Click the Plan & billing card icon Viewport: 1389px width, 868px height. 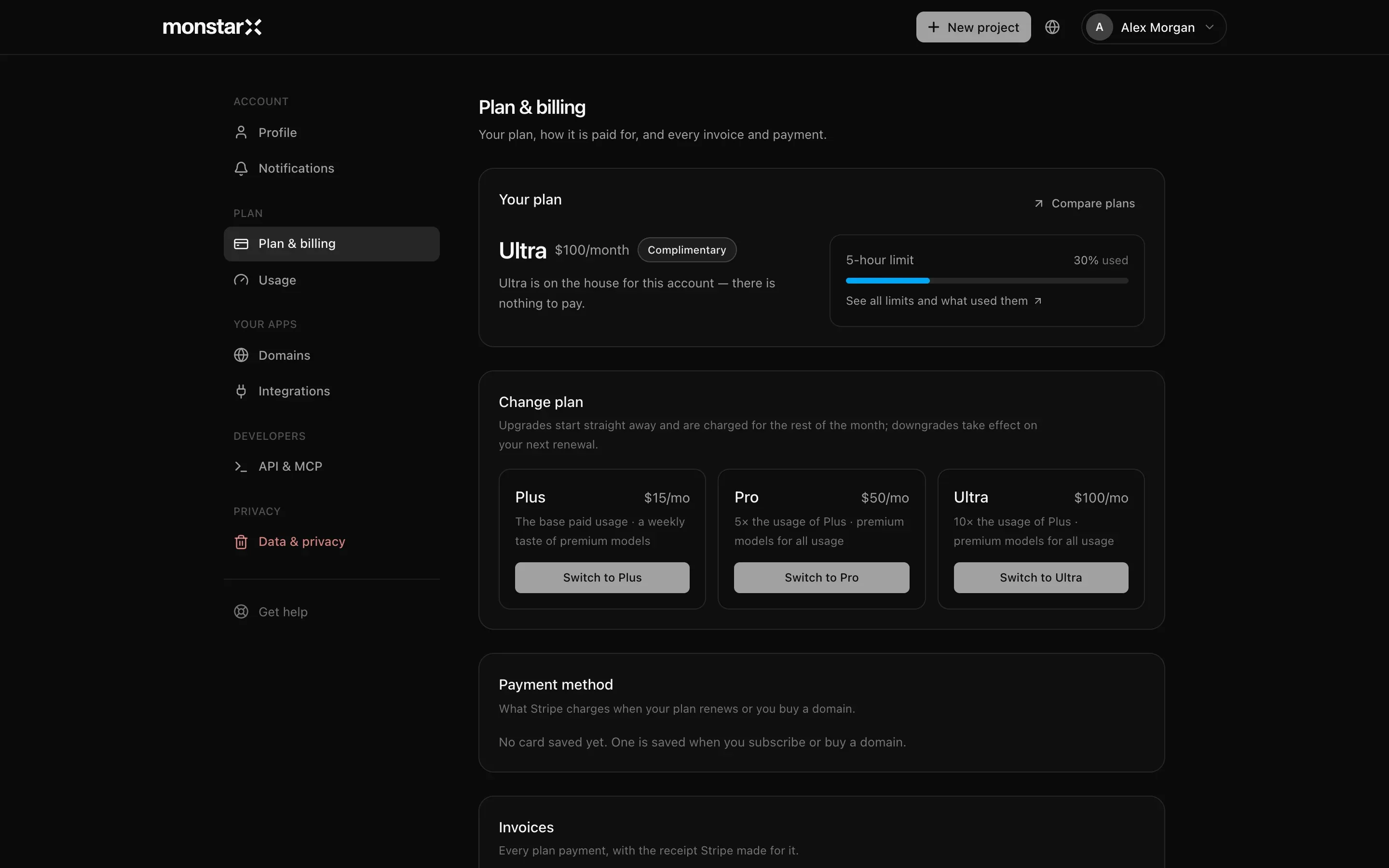(x=241, y=244)
